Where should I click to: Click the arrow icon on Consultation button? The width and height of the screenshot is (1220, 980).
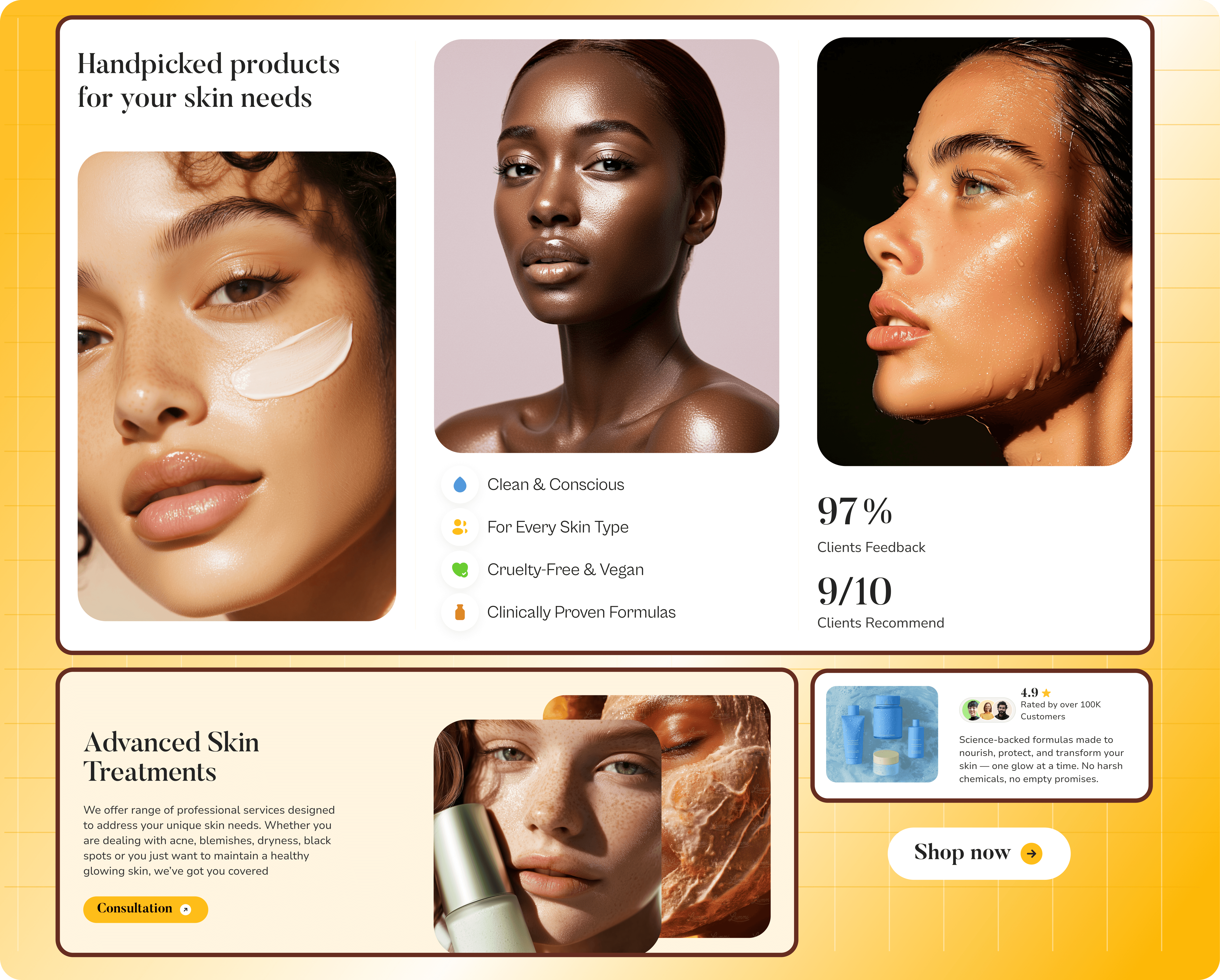186,909
